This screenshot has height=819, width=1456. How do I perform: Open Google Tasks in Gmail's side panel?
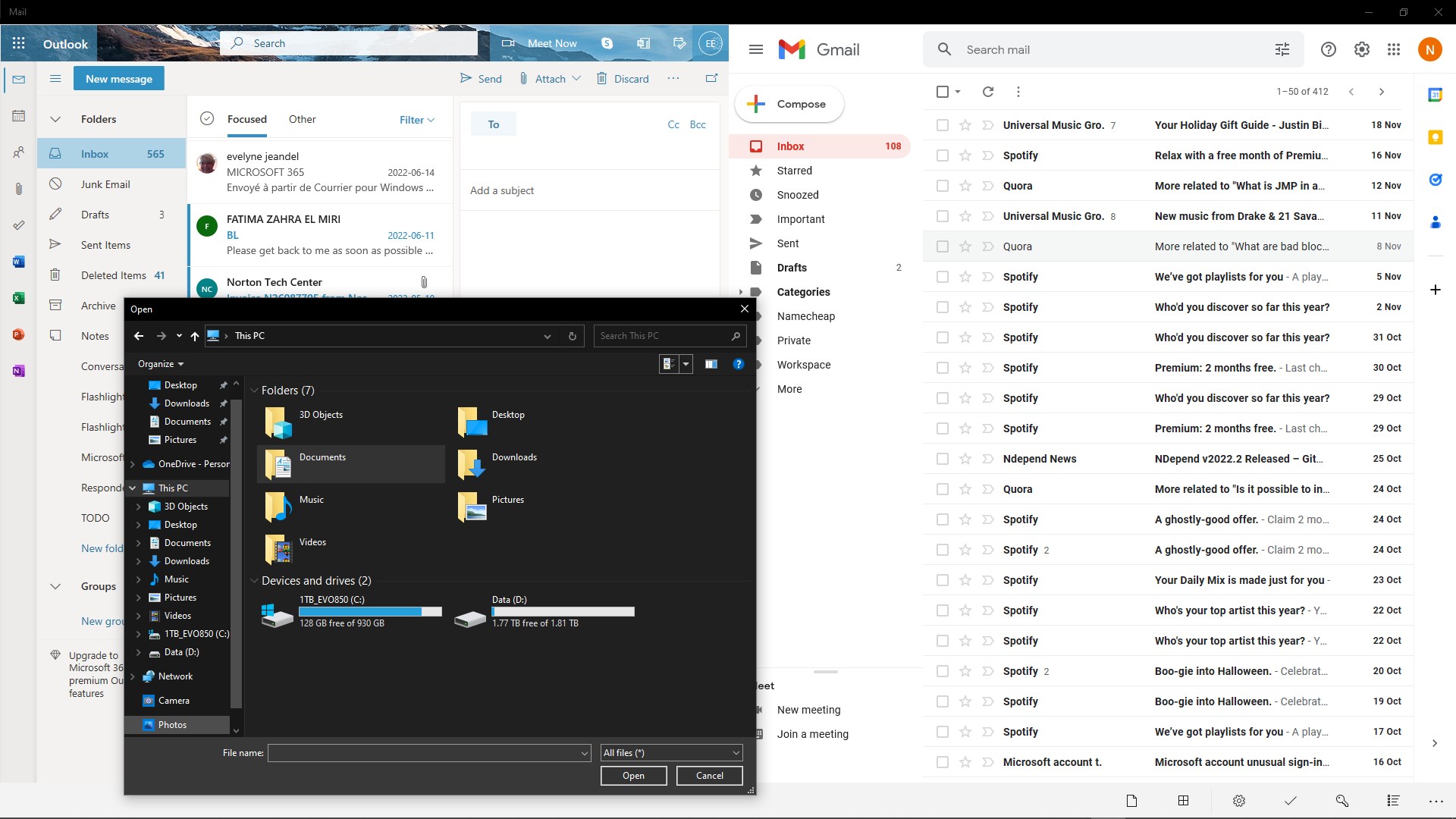point(1436,180)
